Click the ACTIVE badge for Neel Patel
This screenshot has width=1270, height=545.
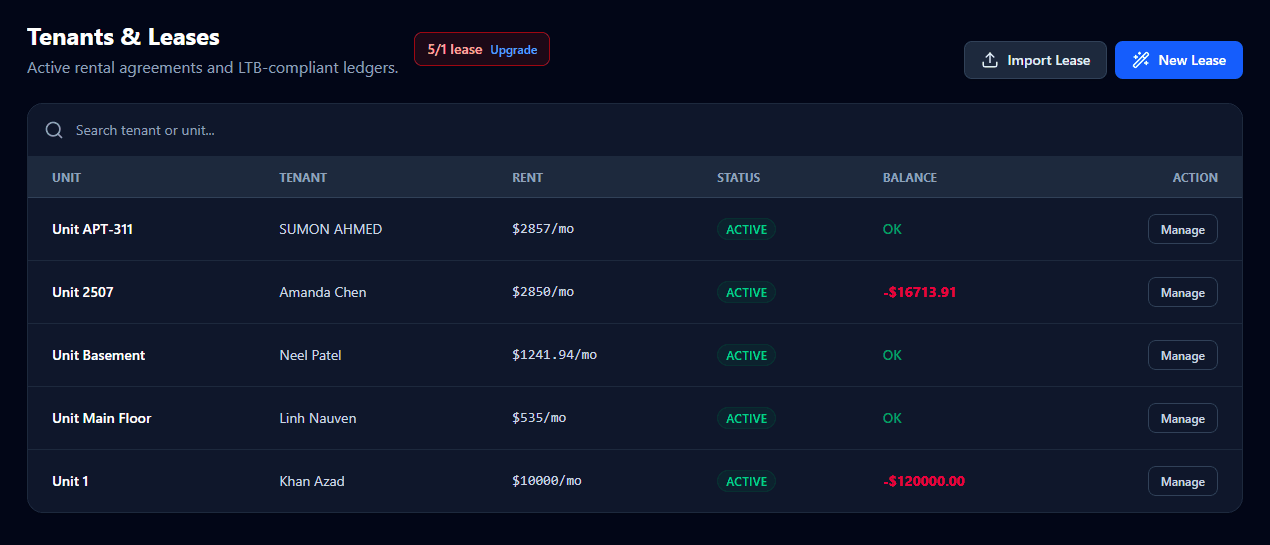tap(746, 356)
